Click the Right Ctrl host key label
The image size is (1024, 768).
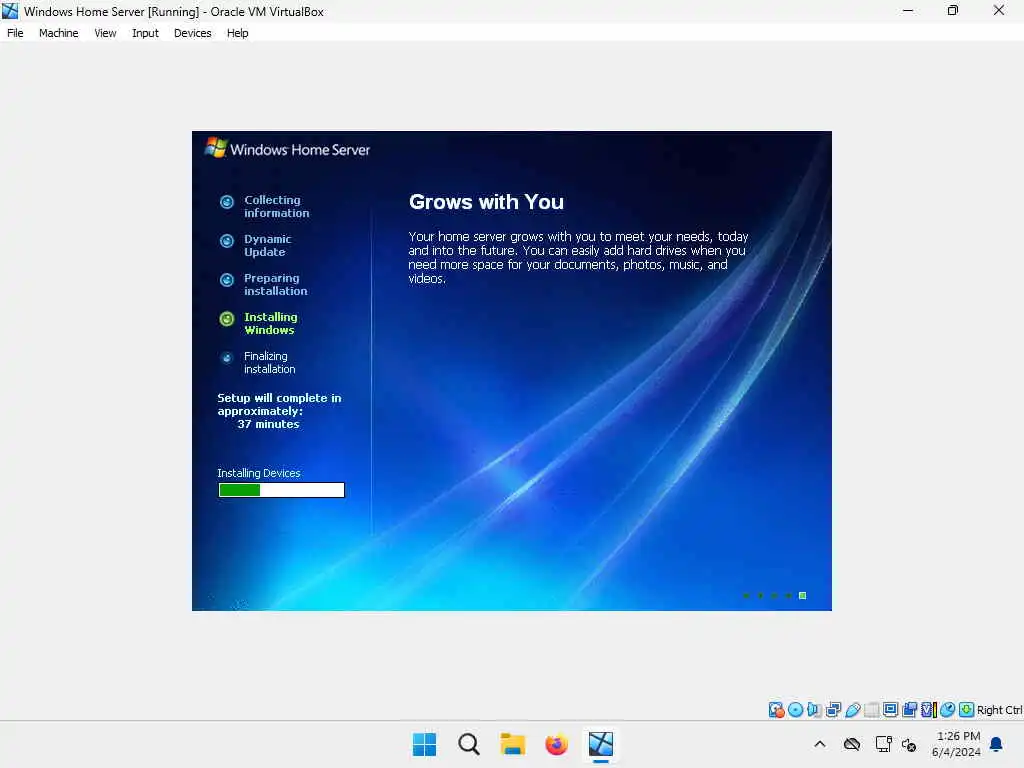(x=999, y=710)
